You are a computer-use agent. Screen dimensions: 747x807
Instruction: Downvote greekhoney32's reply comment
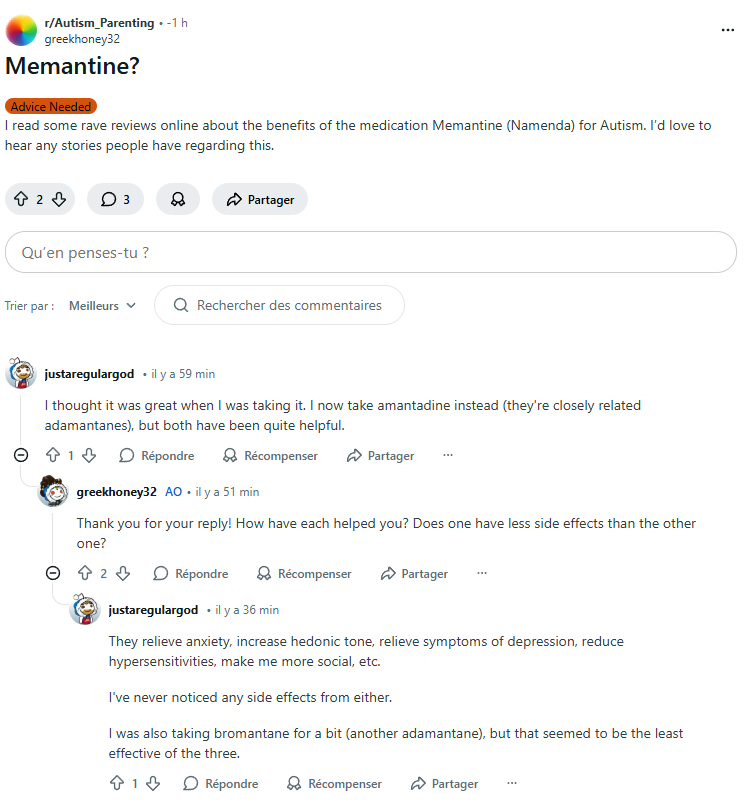[x=123, y=573]
